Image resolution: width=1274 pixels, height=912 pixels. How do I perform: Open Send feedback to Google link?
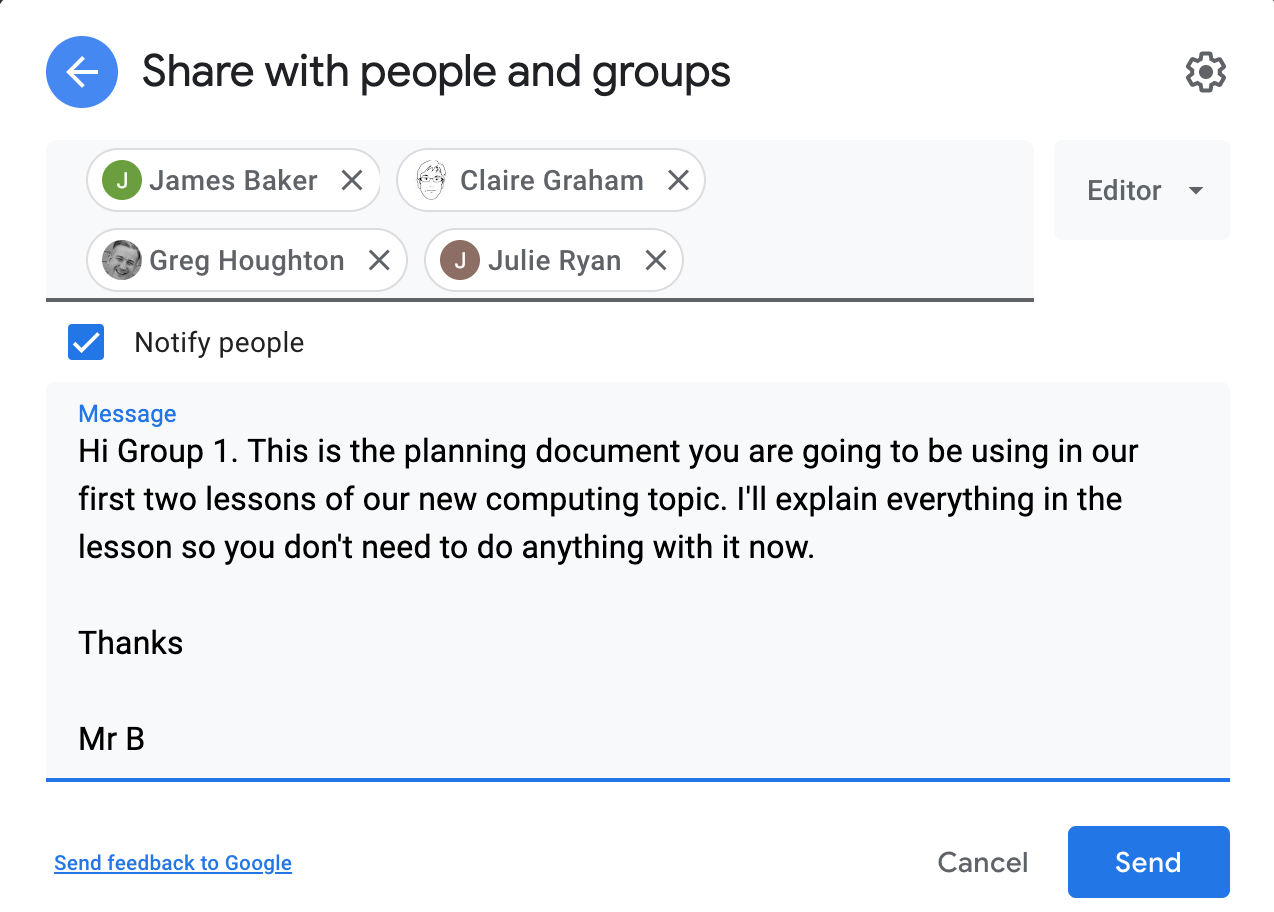pyautogui.click(x=173, y=863)
